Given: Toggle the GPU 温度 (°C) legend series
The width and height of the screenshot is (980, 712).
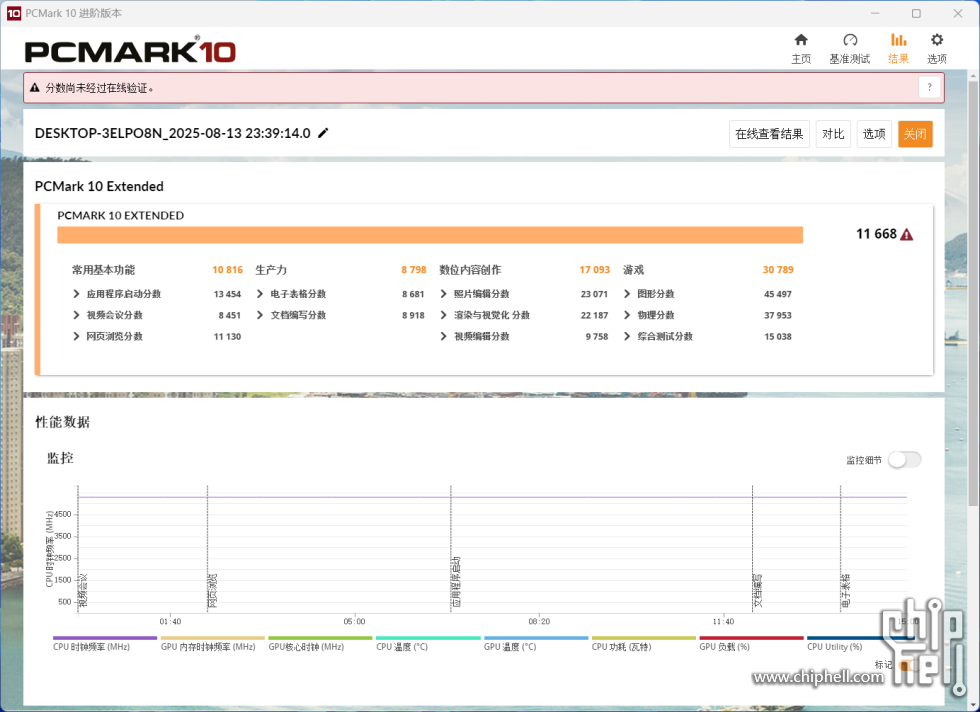Looking at the screenshot, I should pos(536,644).
